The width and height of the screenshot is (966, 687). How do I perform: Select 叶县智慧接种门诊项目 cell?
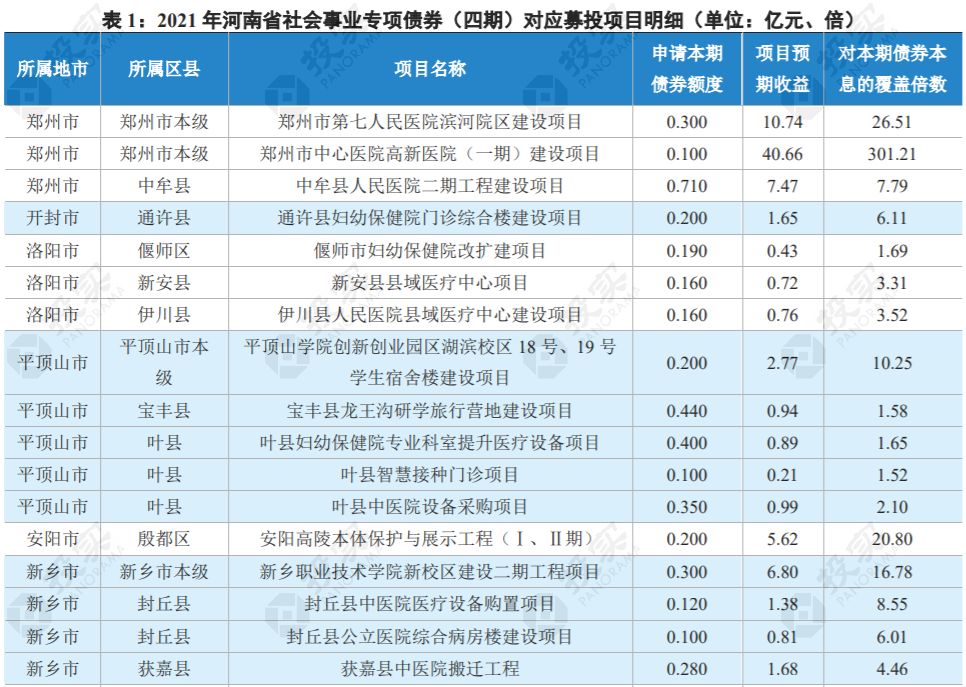[x=430, y=475]
